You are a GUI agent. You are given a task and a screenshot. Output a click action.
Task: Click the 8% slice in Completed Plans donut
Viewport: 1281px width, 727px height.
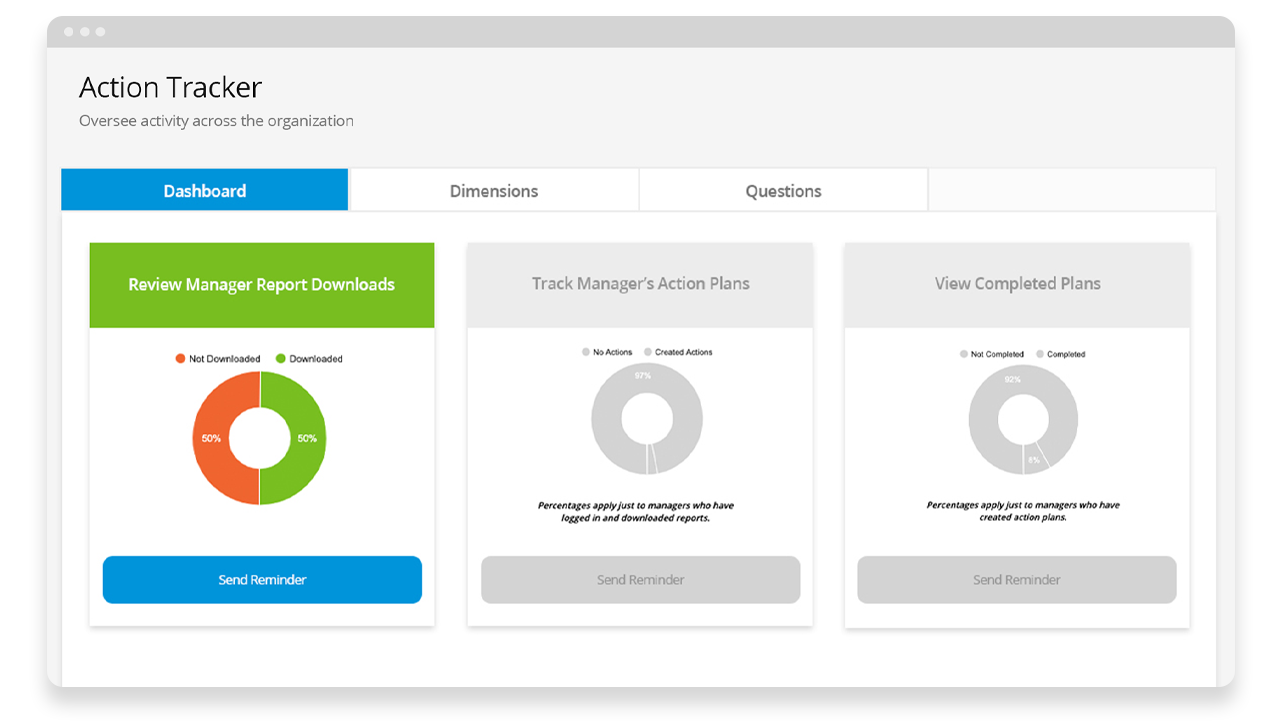pos(1035,458)
